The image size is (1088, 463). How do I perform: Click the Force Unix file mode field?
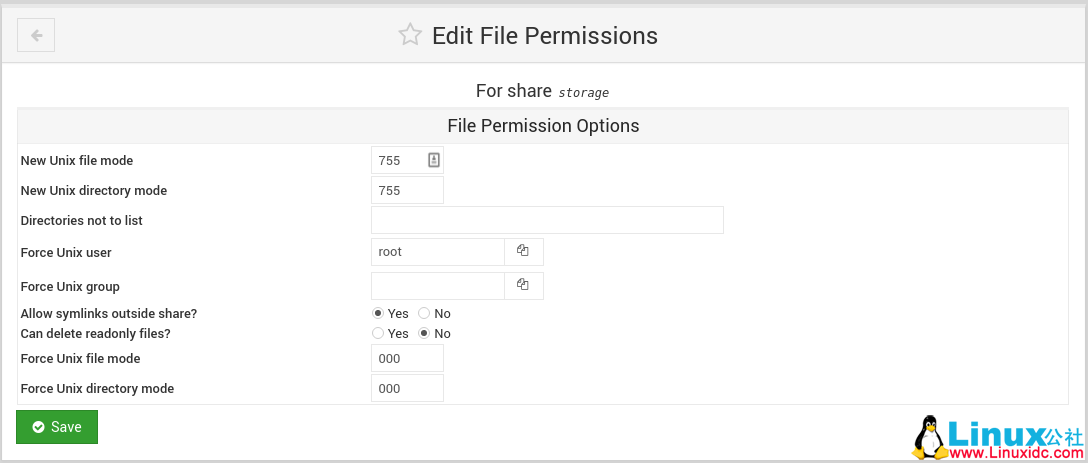(407, 359)
